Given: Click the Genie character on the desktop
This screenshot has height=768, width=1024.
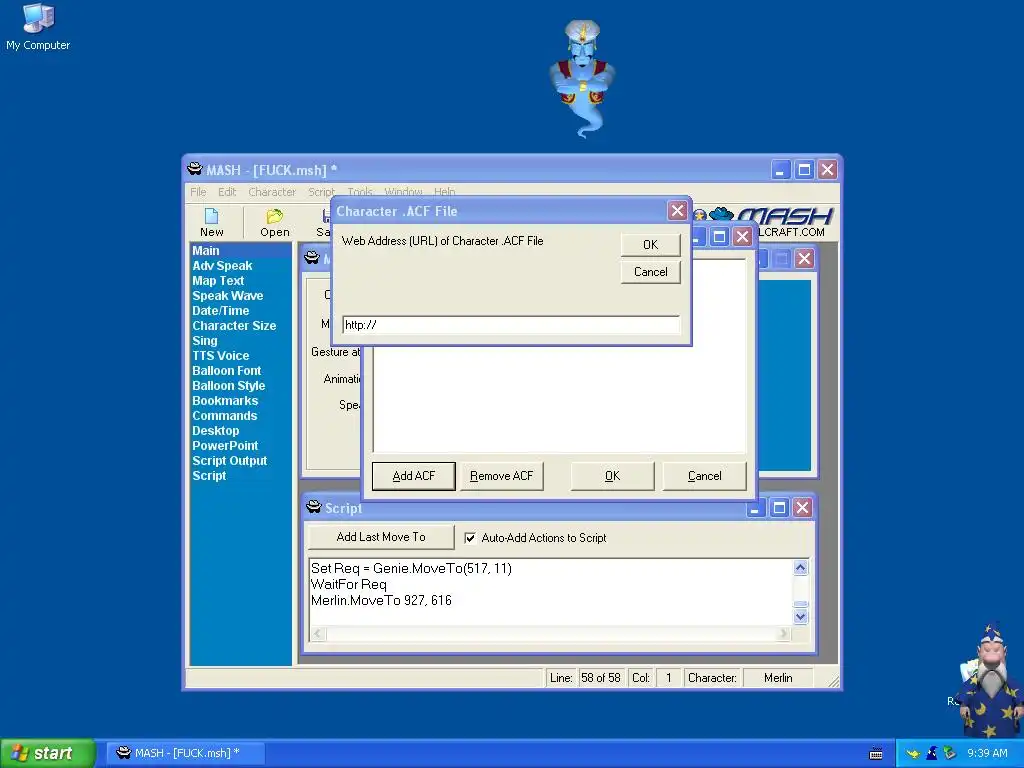Looking at the screenshot, I should (583, 78).
